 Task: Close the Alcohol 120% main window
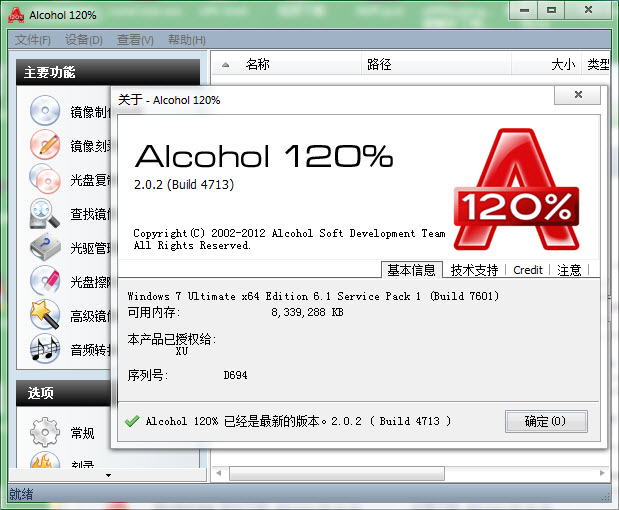tap(588, 10)
